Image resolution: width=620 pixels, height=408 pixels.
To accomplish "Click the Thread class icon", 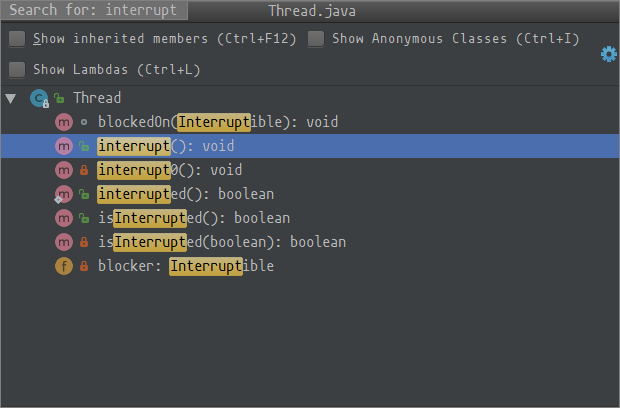I will [x=39, y=98].
